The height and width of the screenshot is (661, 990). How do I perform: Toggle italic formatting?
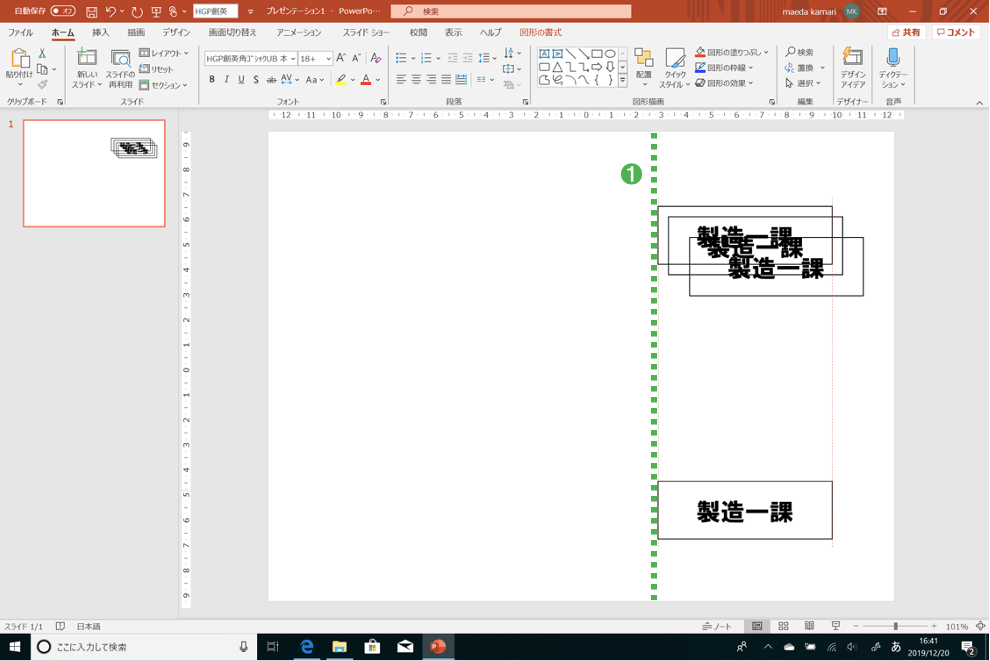coord(226,80)
